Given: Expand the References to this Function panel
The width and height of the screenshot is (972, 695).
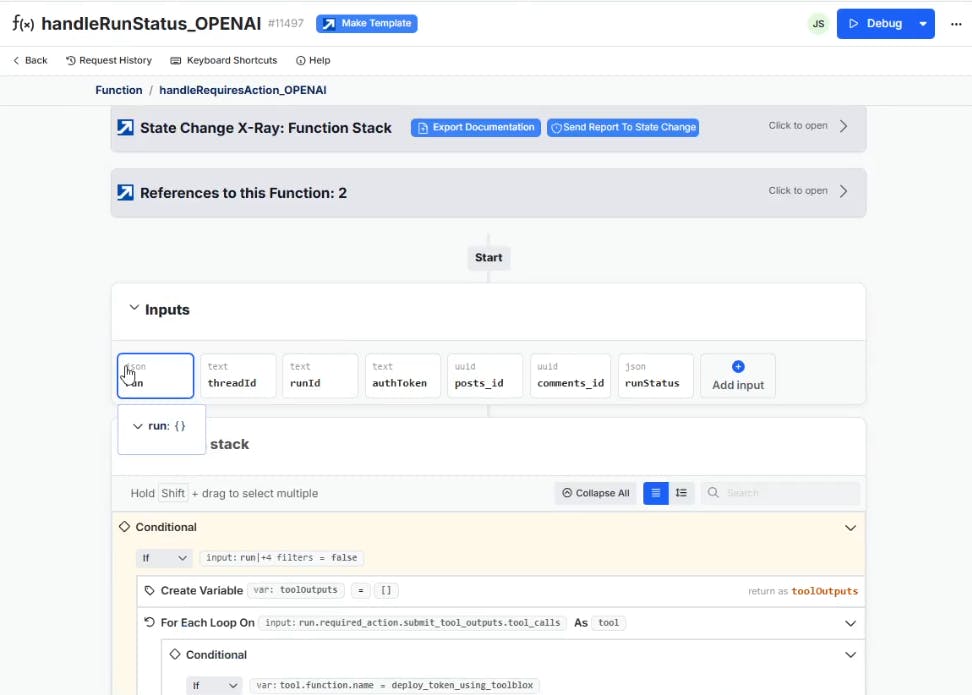Looking at the screenshot, I should (843, 191).
